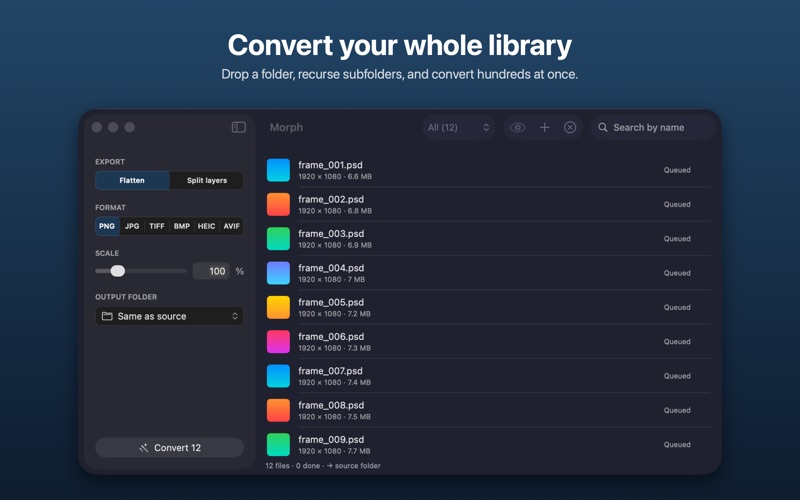Choose JPG output format
Viewport: 800px width, 500px height.
(132, 226)
